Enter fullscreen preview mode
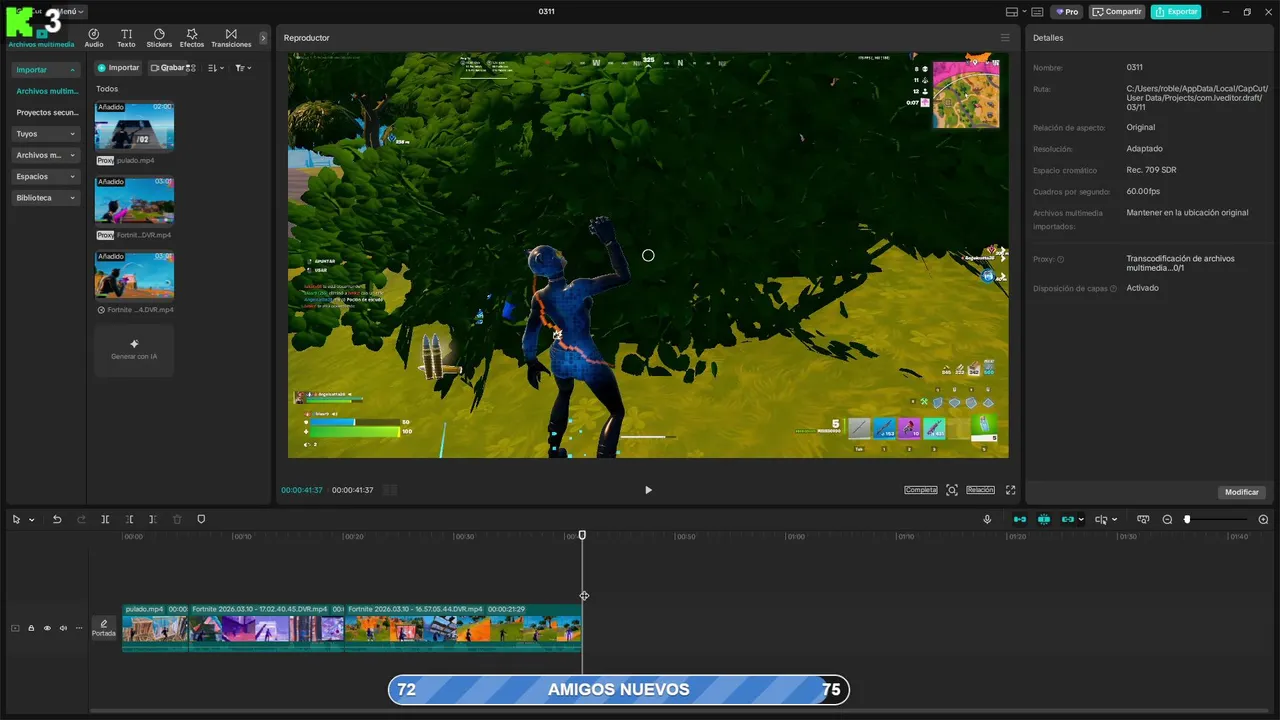Screen dimensions: 1280x720 [x=1011, y=490]
